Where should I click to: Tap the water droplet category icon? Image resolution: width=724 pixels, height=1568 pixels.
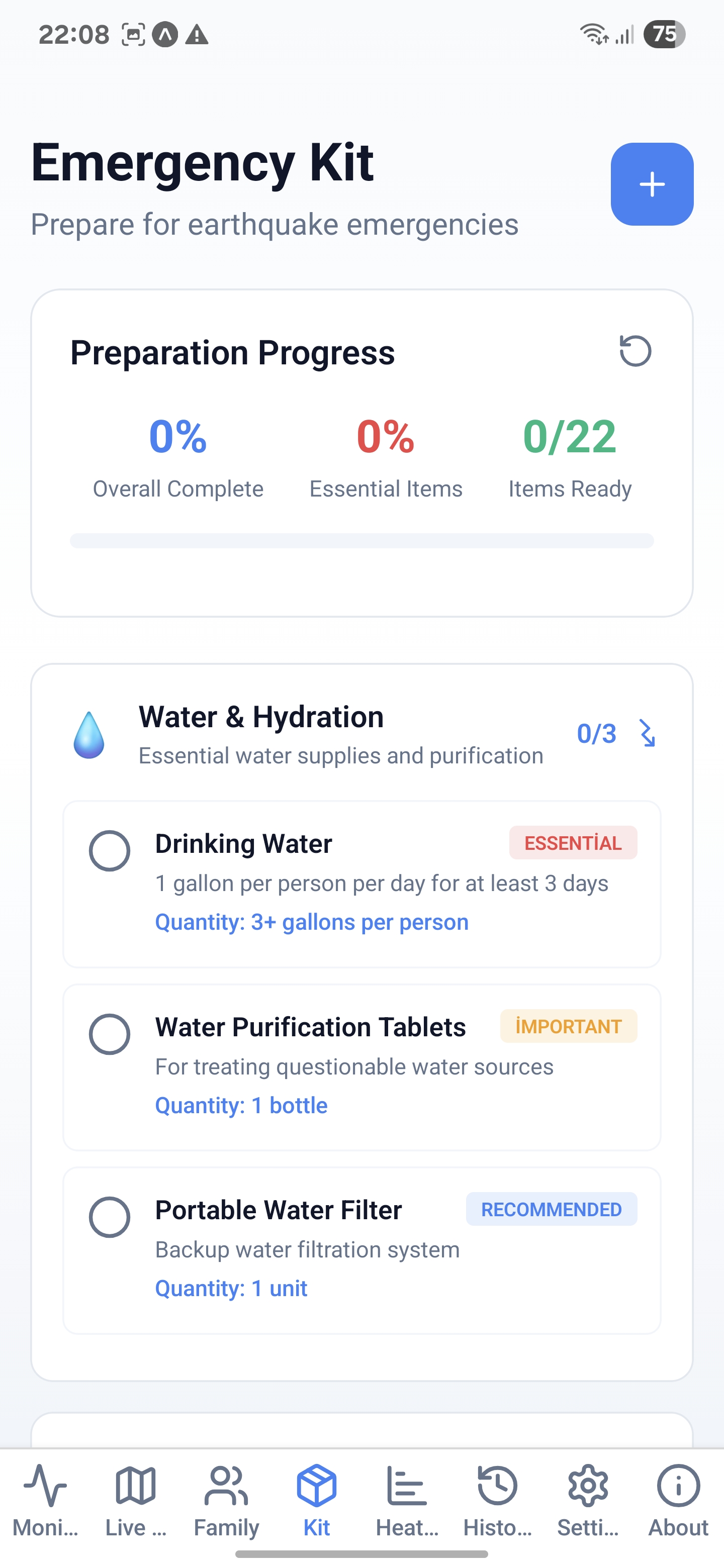89,735
